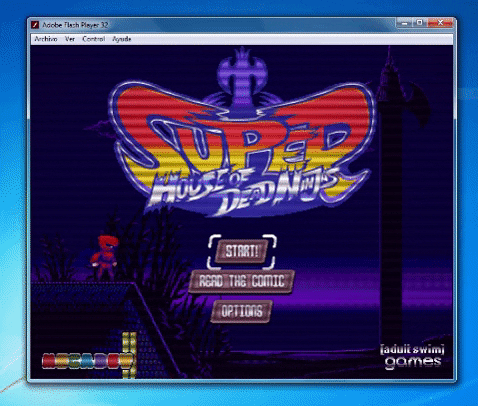This screenshot has width=478, height=406.
Task: Open the Ayuda menu
Action: tap(122, 39)
